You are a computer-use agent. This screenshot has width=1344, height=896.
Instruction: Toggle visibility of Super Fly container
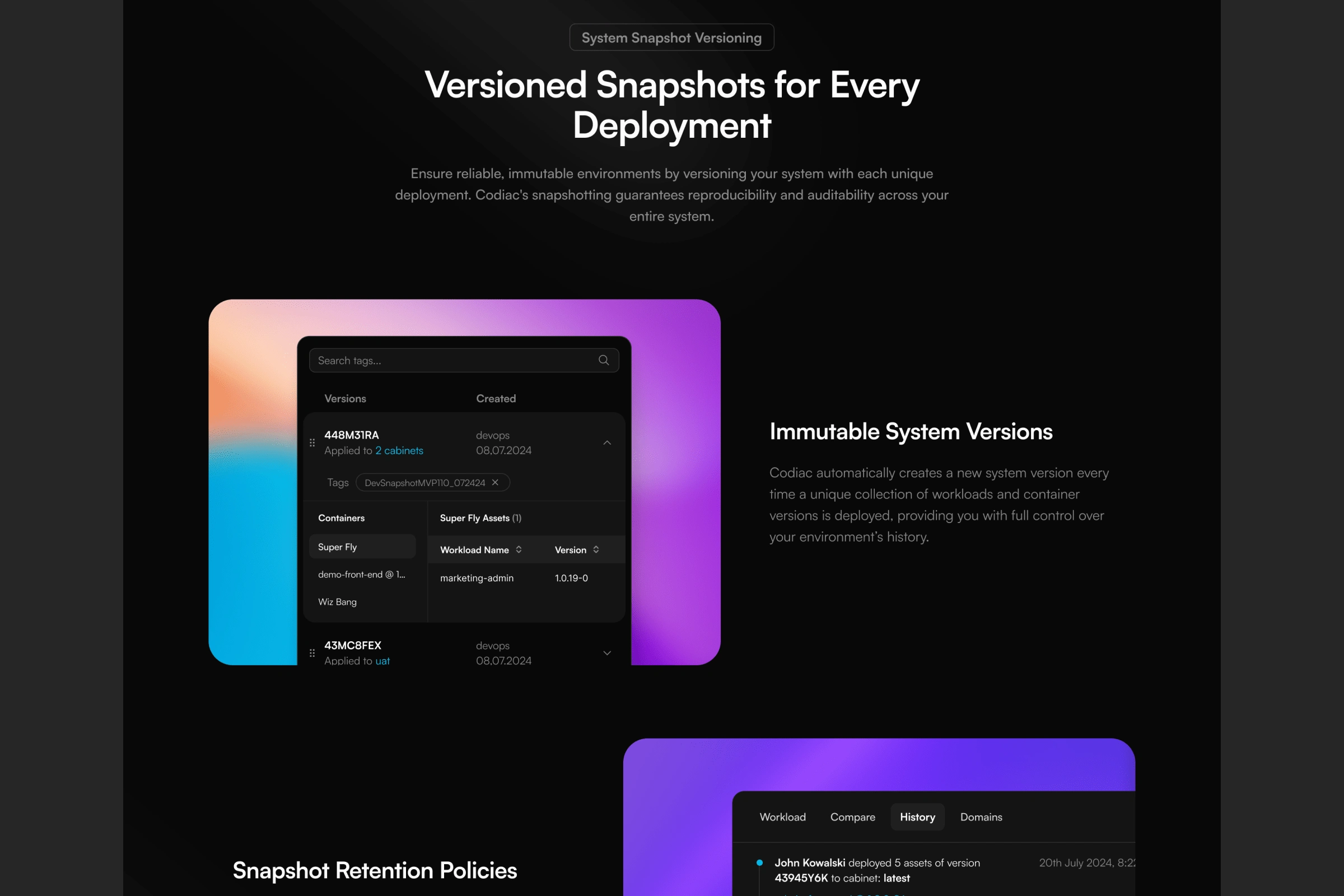(x=362, y=546)
